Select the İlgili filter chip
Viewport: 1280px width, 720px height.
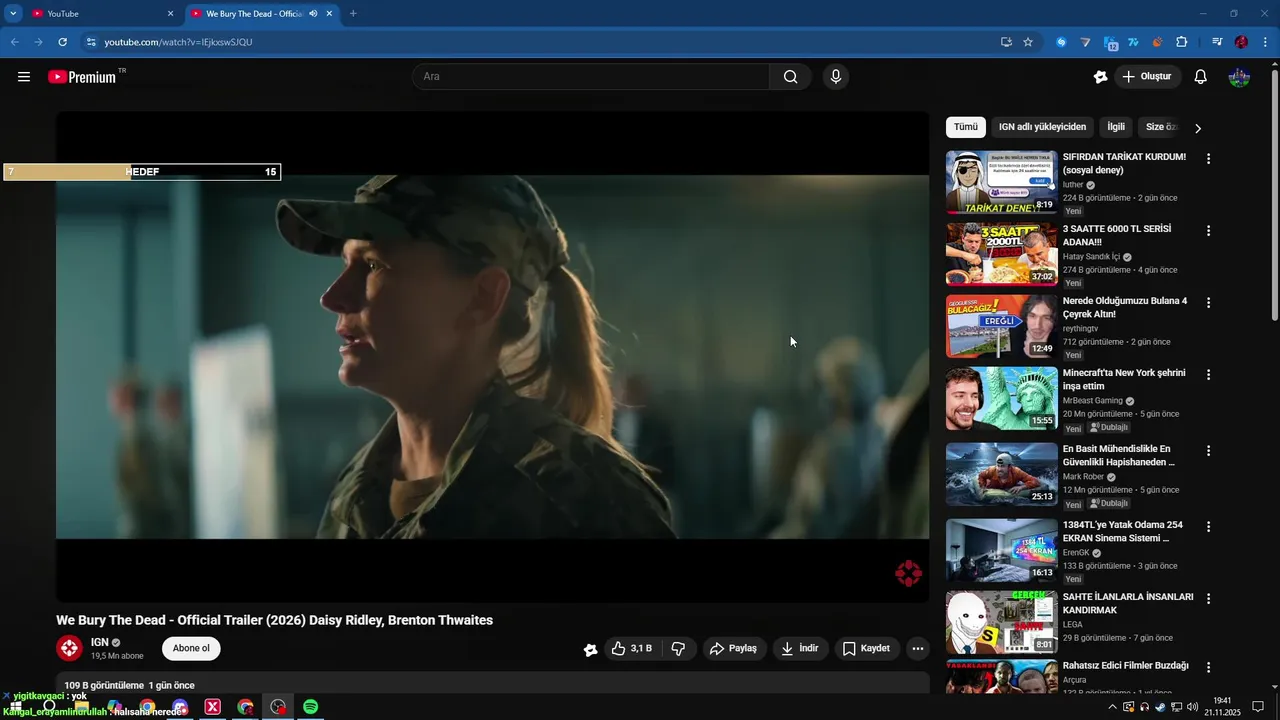point(1116,127)
